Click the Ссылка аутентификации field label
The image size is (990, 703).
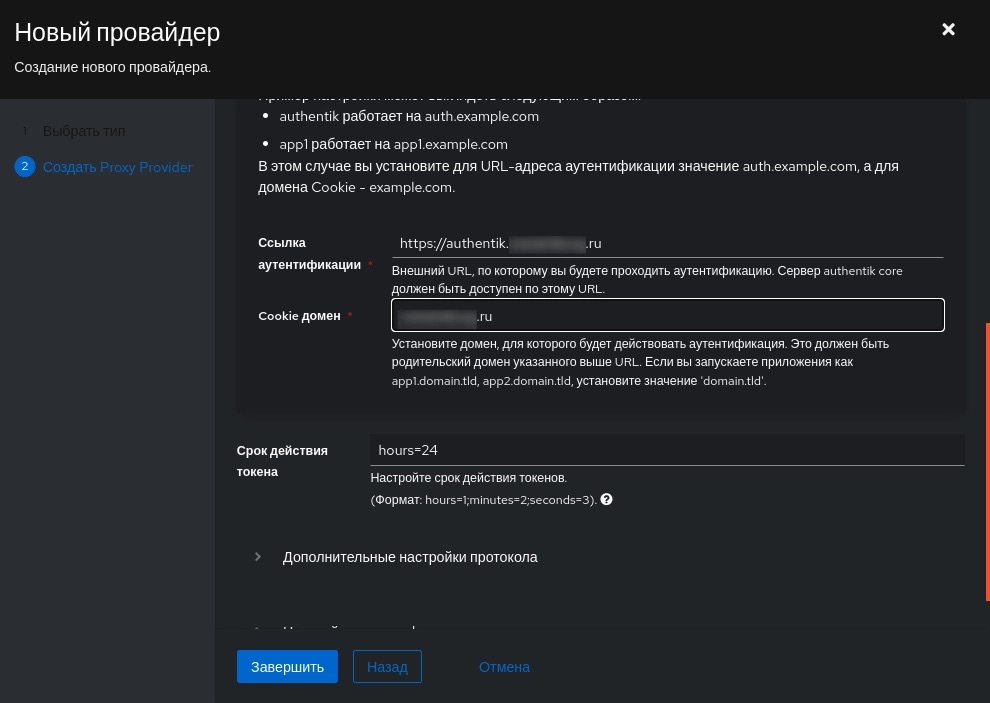(x=309, y=254)
